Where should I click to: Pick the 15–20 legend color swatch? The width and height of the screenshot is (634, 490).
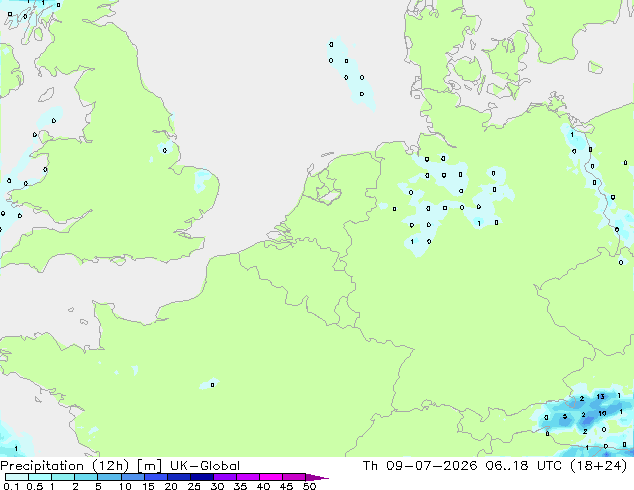point(155,477)
